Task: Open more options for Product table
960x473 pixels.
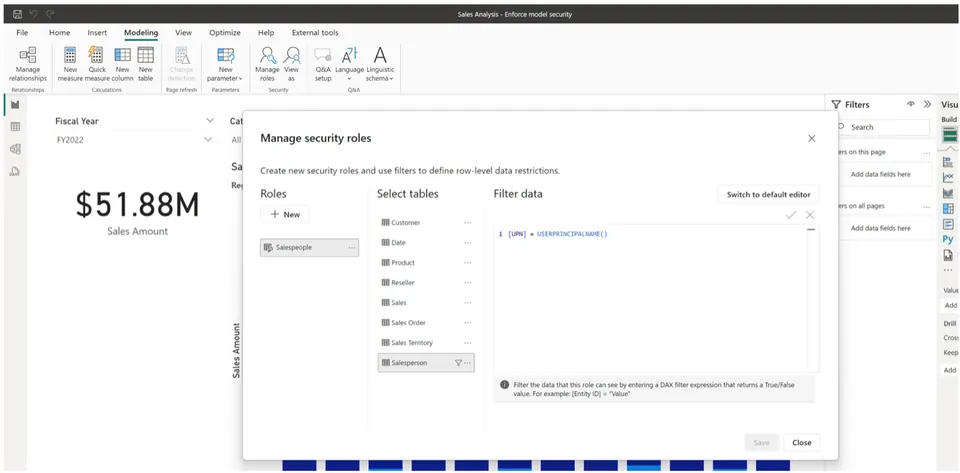Action: click(468, 263)
